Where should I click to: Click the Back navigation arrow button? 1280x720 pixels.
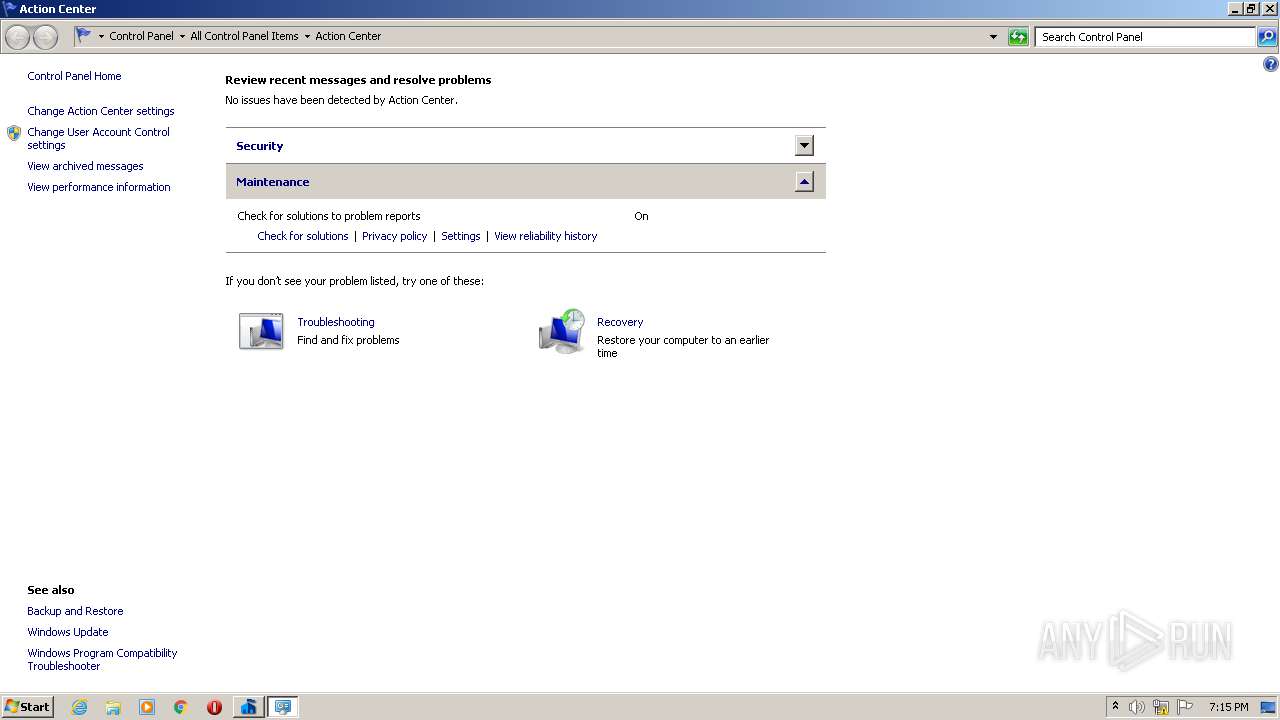(18, 37)
